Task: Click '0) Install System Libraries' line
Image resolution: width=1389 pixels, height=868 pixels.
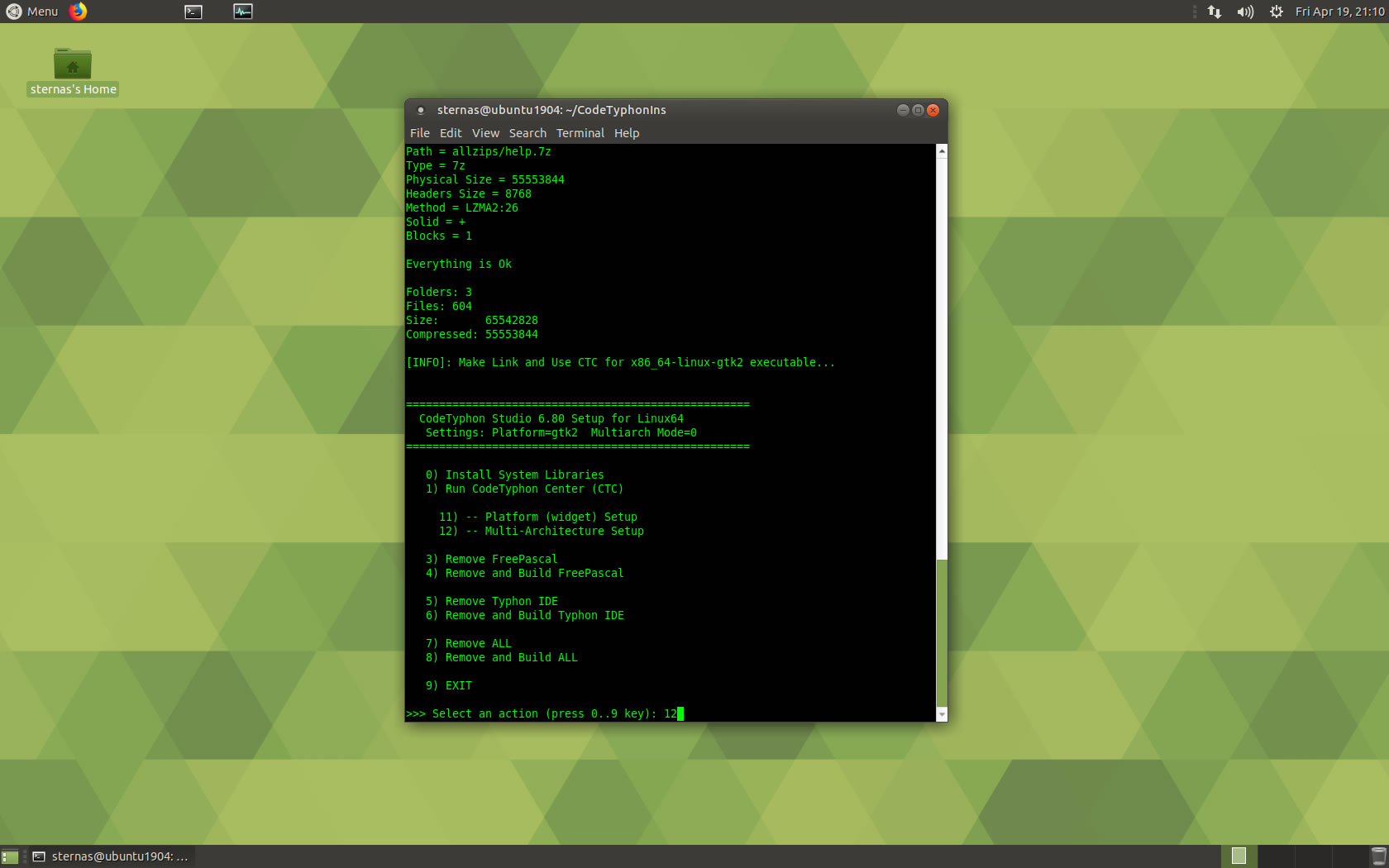Action: (x=515, y=475)
